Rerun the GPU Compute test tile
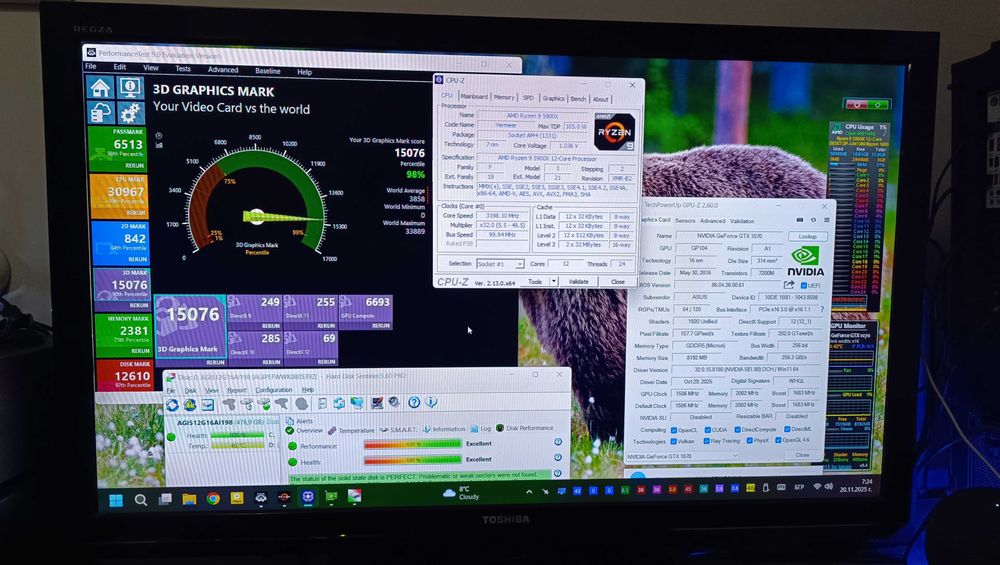 coord(381,326)
